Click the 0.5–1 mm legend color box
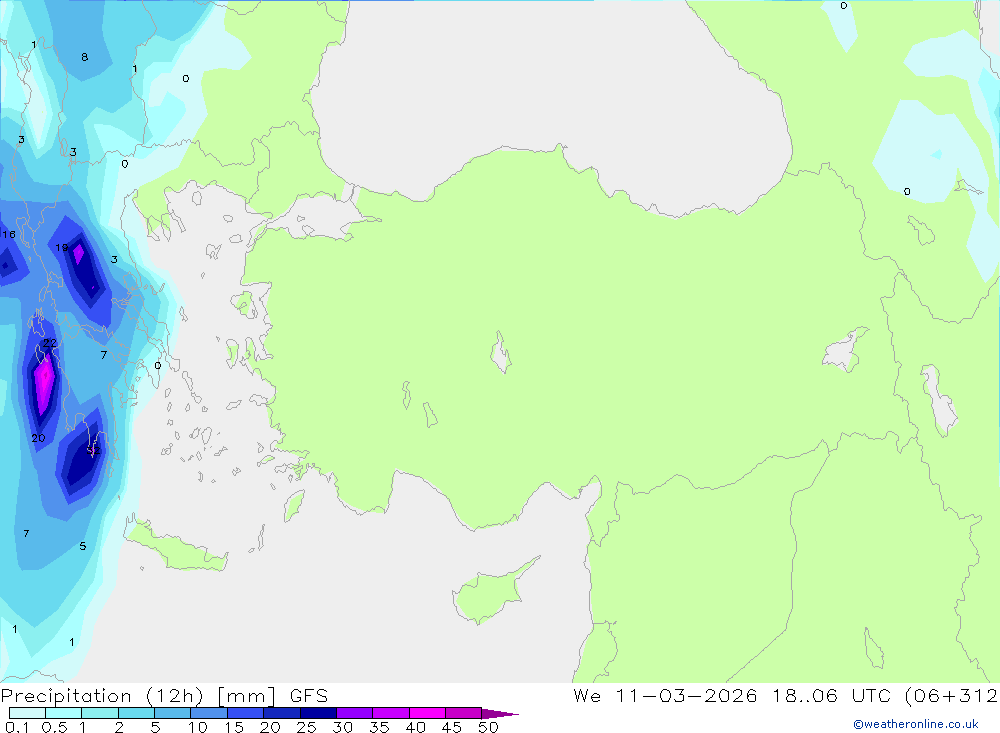 64,713
